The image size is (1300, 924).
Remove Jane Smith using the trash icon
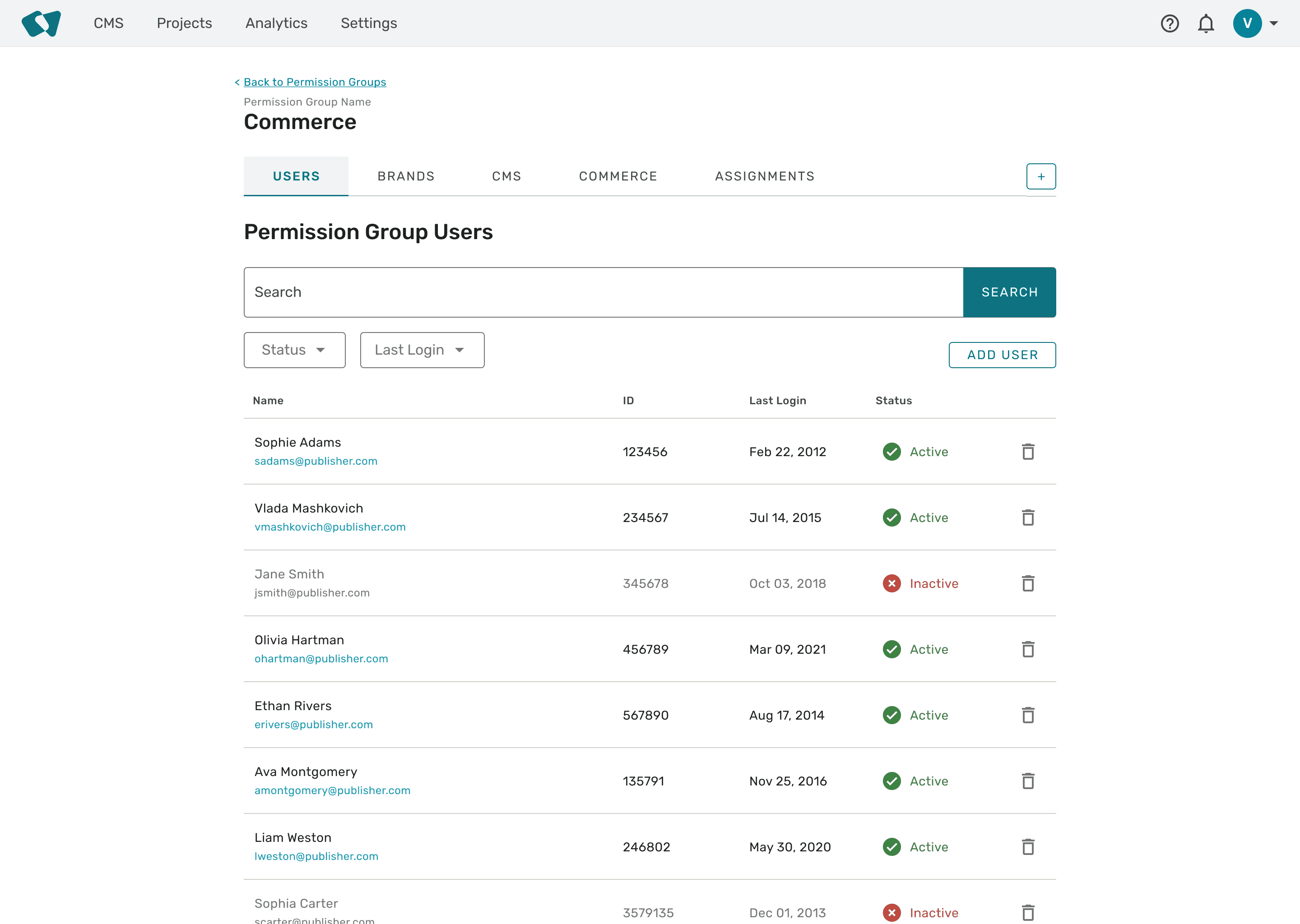(1027, 583)
